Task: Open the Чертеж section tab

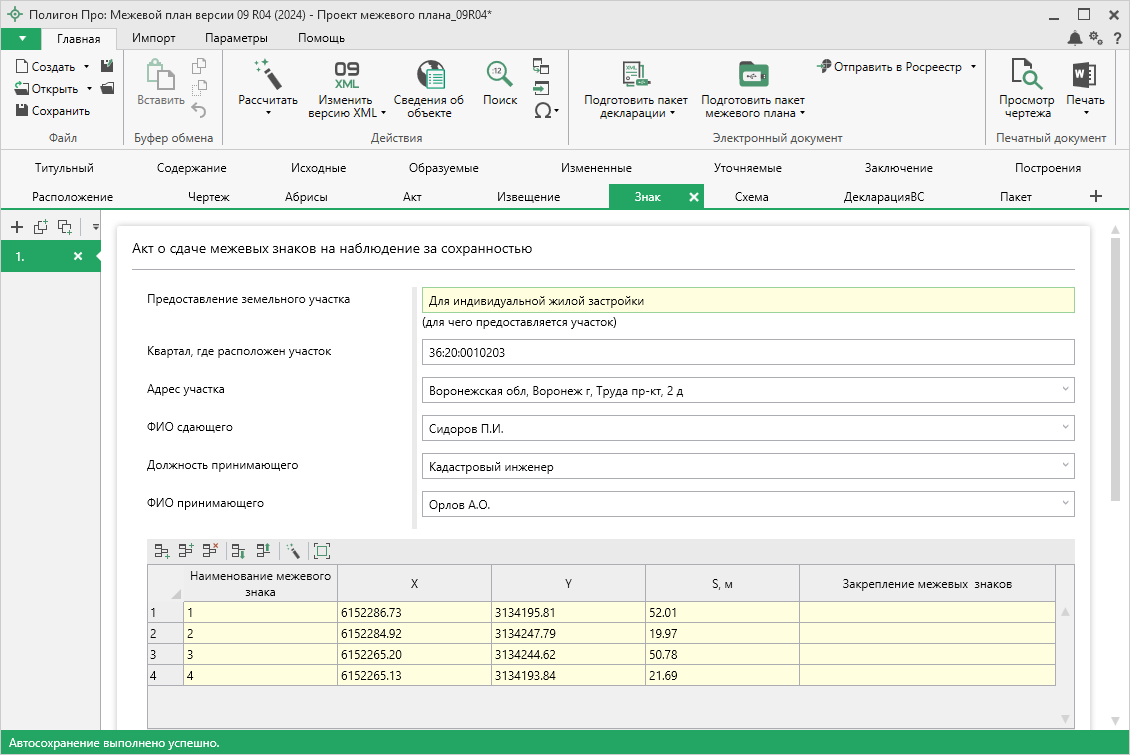Action: pos(208,197)
